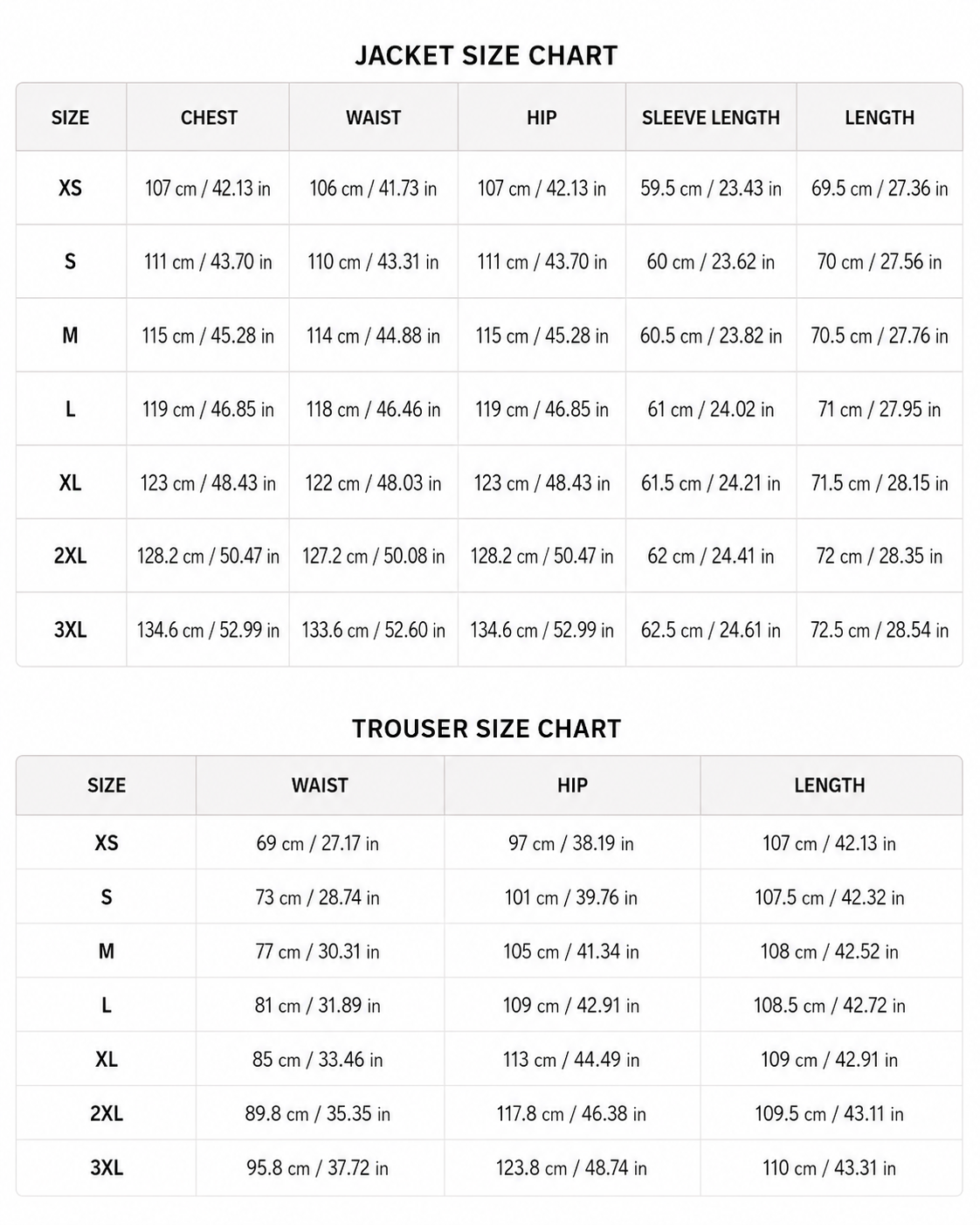This screenshot has height=1225, width=980.
Task: Click the trouser LENGTH column header
Action: tap(830, 786)
